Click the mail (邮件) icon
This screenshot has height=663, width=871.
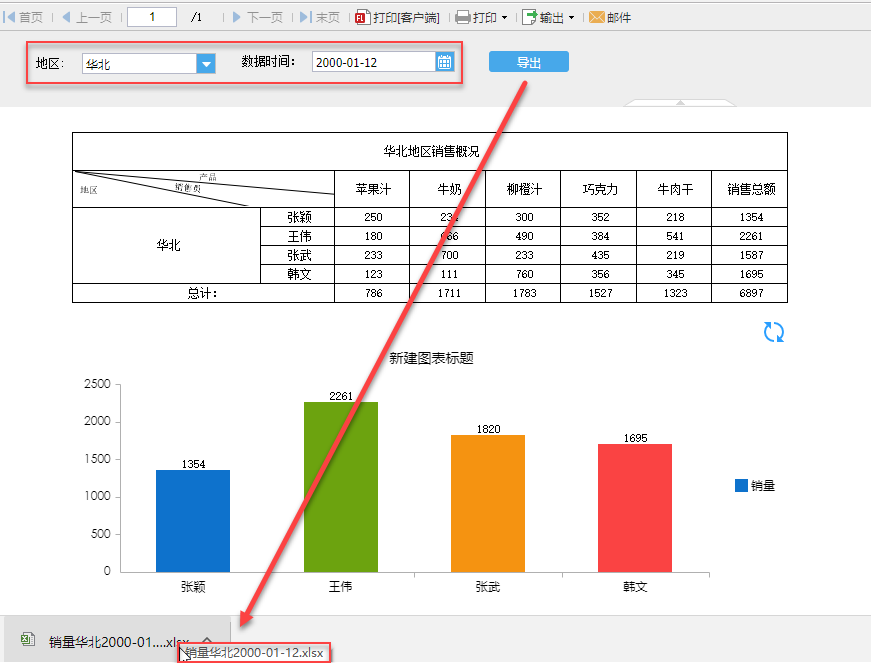(x=597, y=18)
